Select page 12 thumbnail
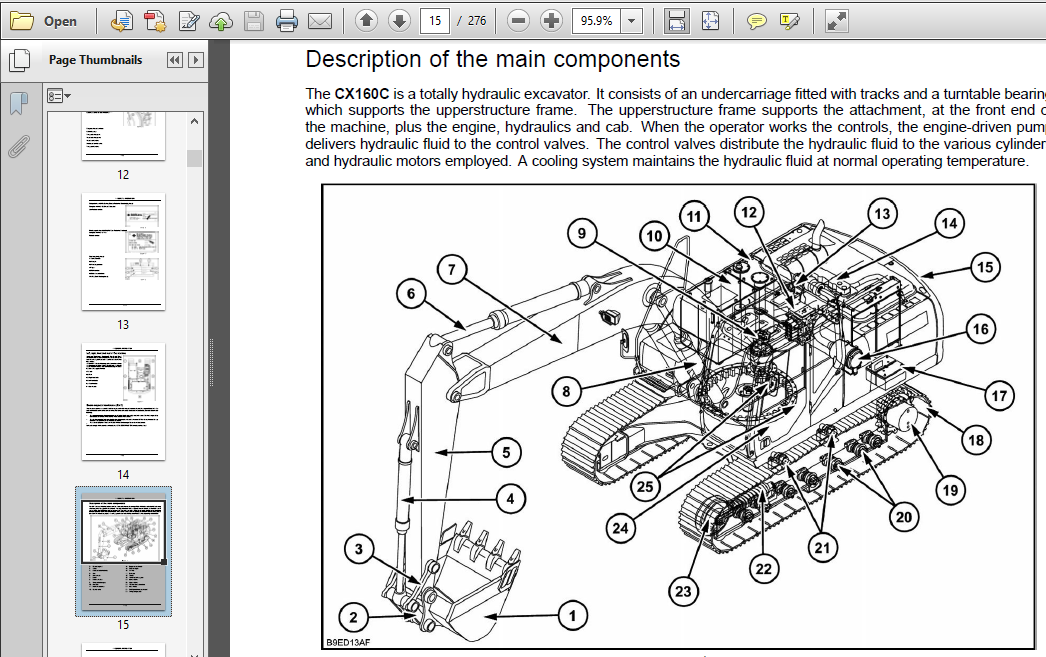This screenshot has width=1046, height=657. click(123, 136)
